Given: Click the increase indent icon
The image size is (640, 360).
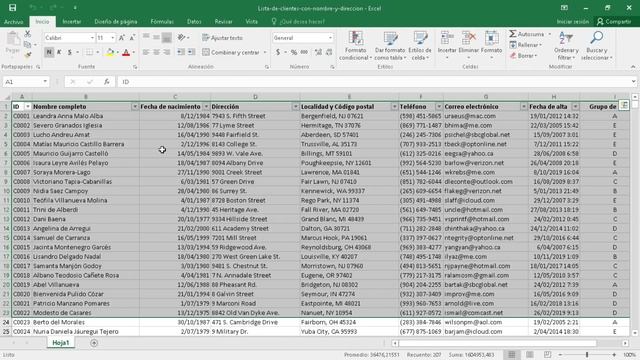Looking at the screenshot, I should [191, 52].
